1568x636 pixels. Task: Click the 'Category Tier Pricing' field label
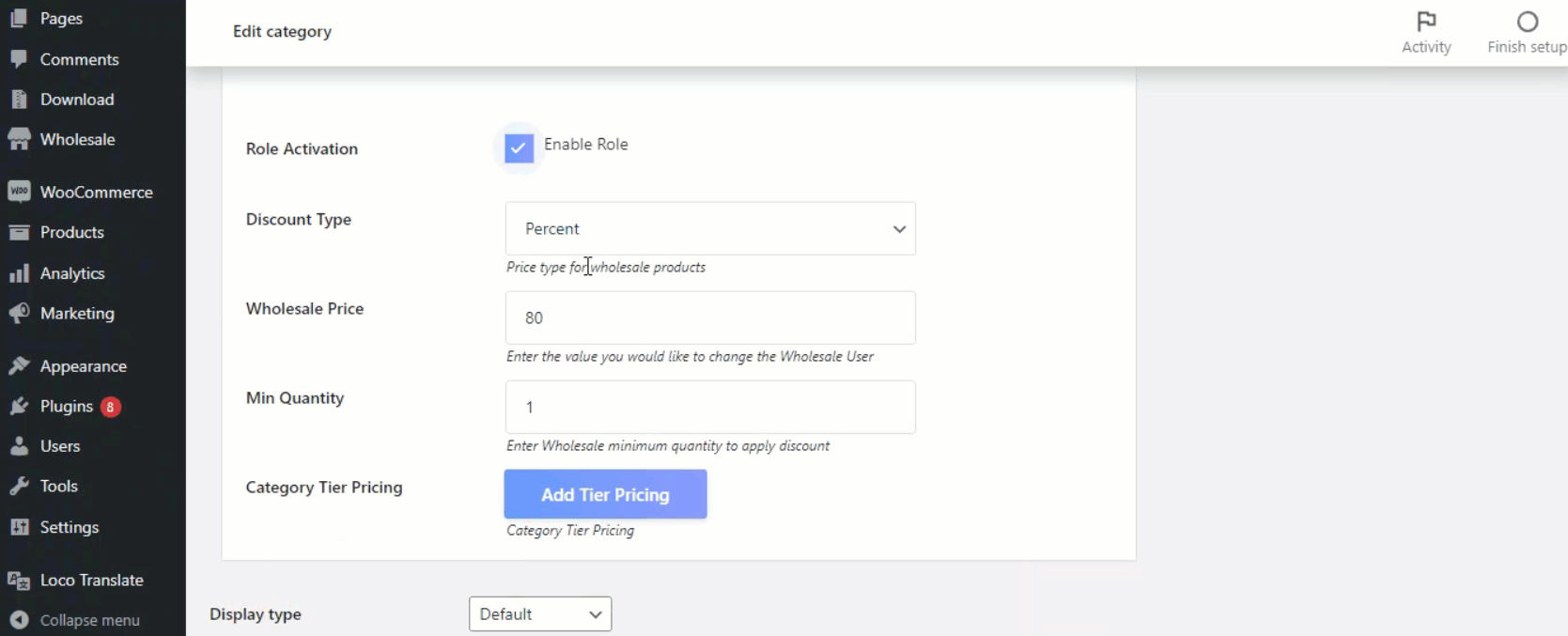[324, 487]
